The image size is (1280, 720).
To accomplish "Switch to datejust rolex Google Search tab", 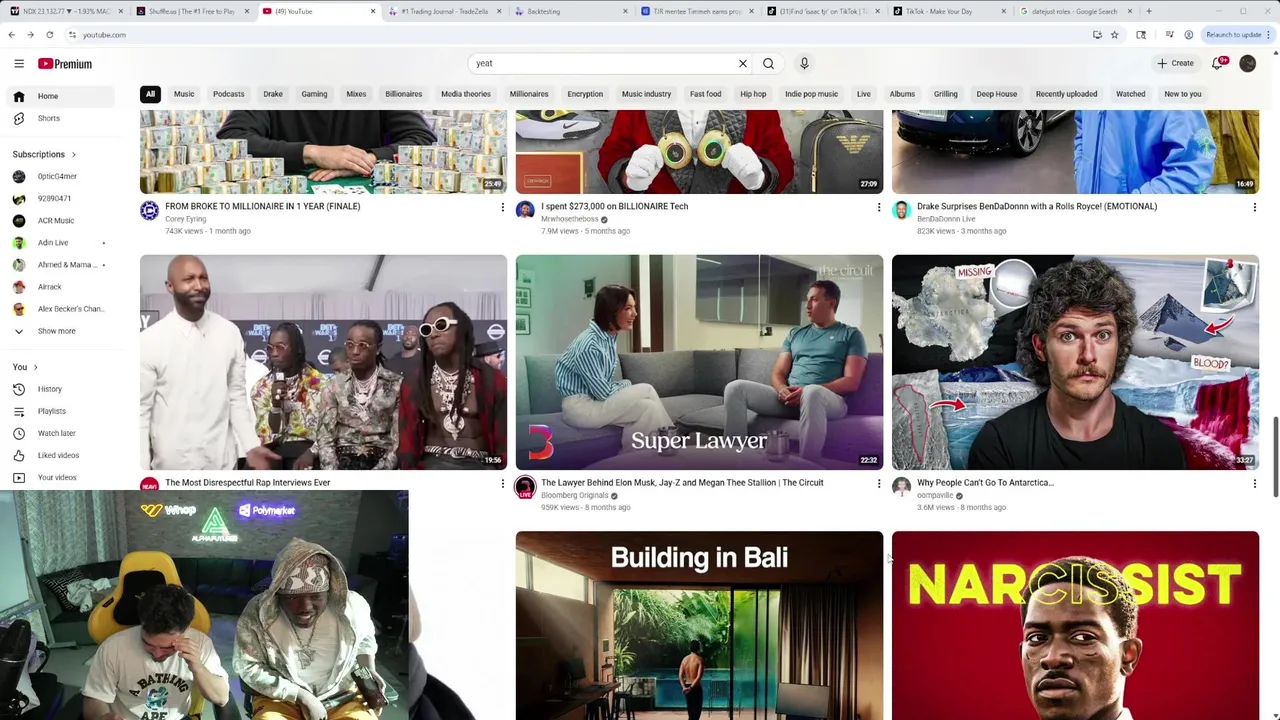I will [x=1075, y=11].
